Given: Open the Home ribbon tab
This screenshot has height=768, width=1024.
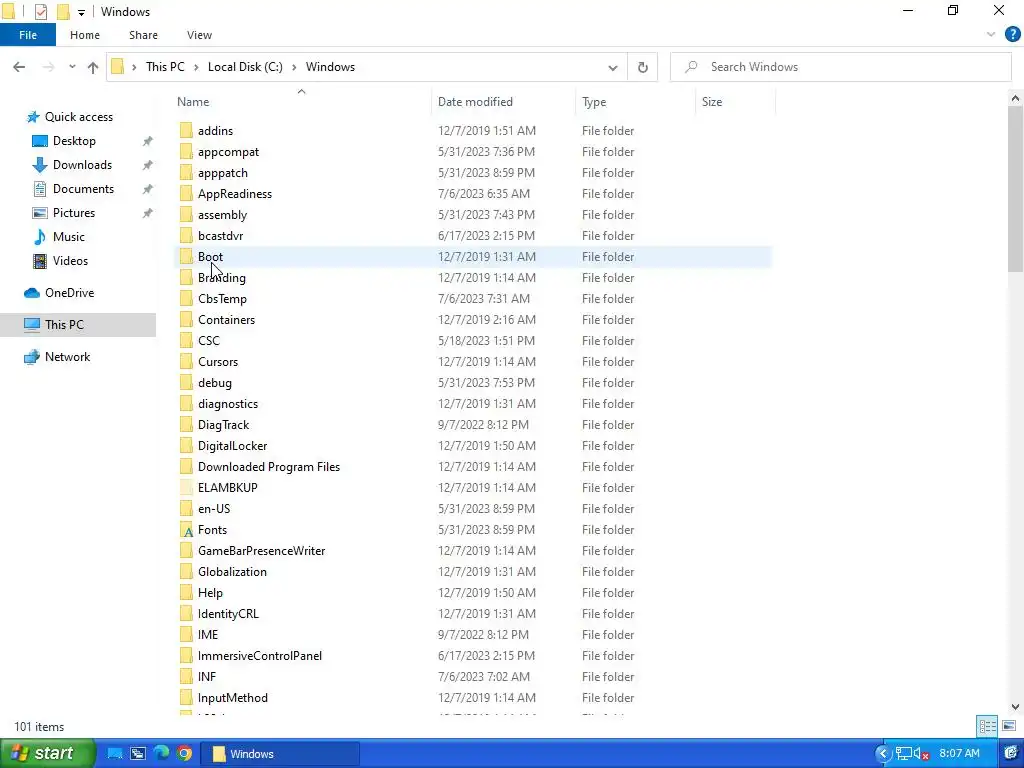Looking at the screenshot, I should click(85, 35).
